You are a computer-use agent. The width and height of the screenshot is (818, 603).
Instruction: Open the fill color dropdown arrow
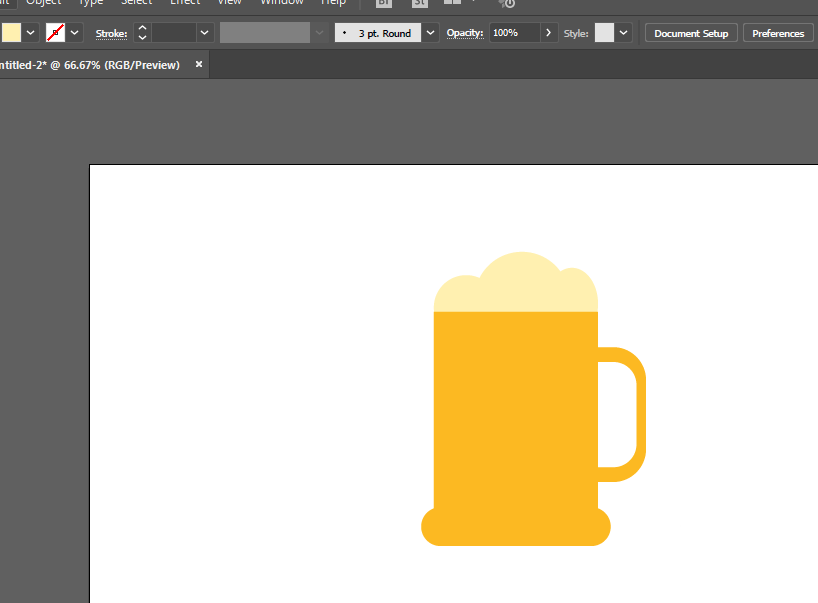tap(31, 33)
